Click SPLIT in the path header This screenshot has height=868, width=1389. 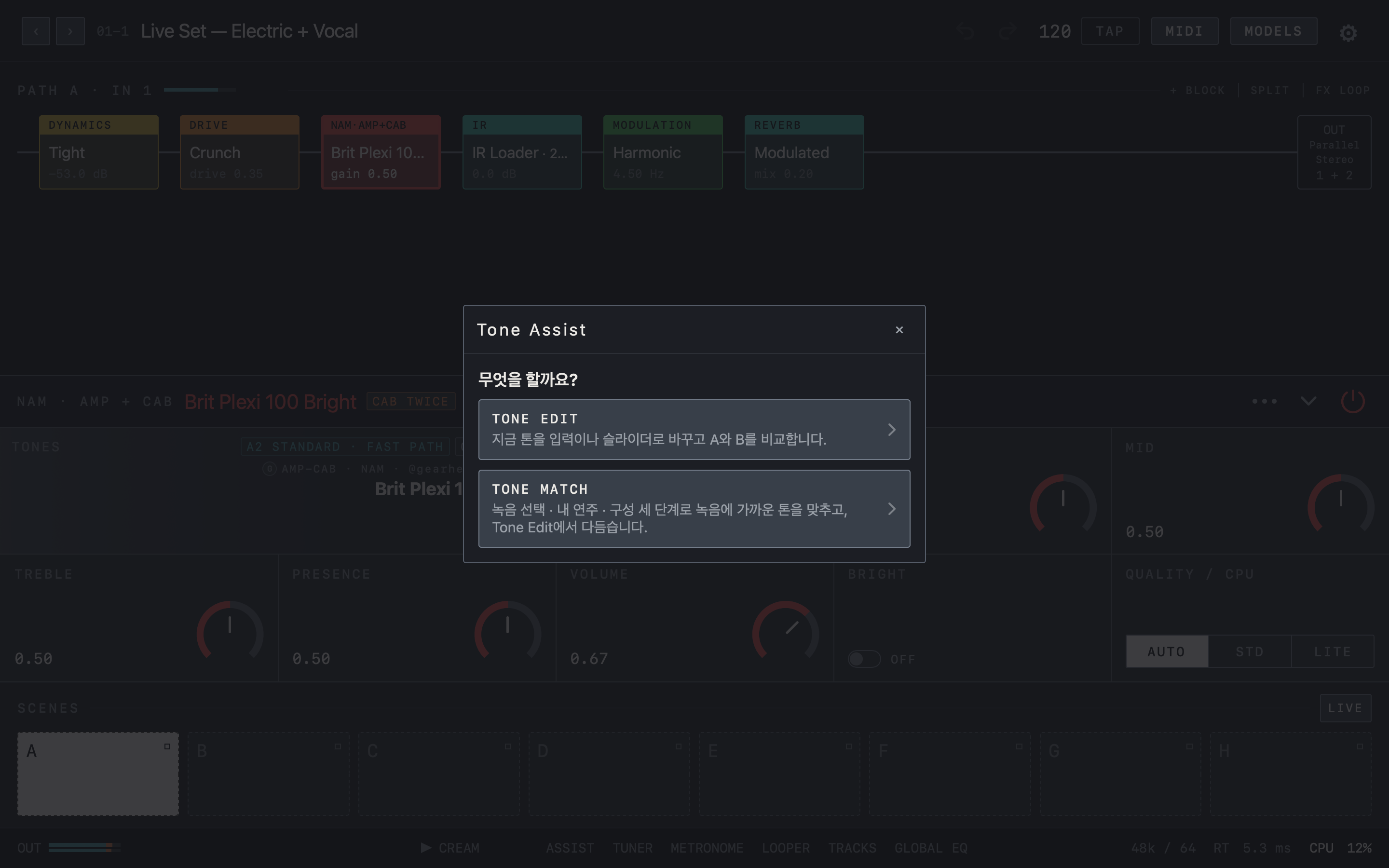tap(1269, 90)
